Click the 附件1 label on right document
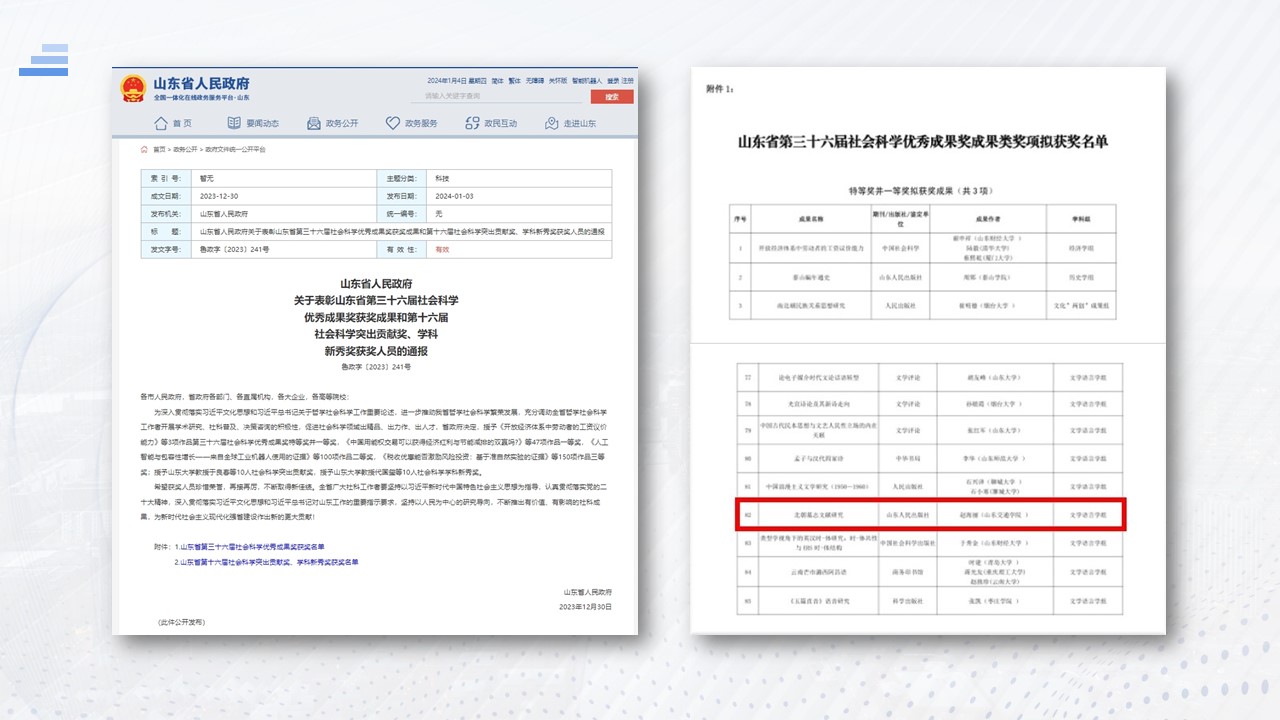The width and height of the screenshot is (1280, 720). pos(720,89)
